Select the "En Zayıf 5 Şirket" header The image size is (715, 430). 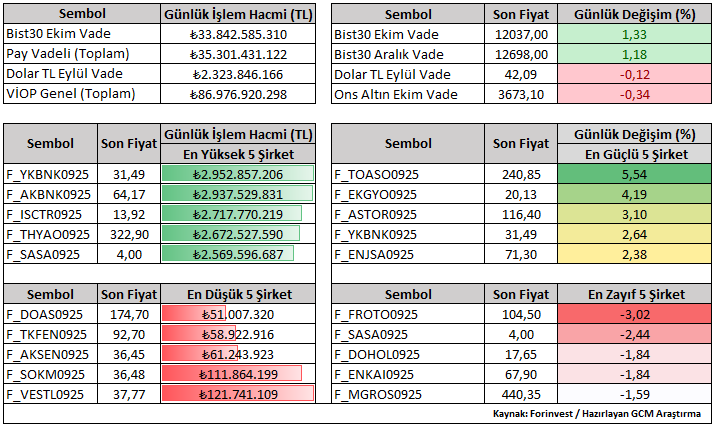click(x=634, y=295)
